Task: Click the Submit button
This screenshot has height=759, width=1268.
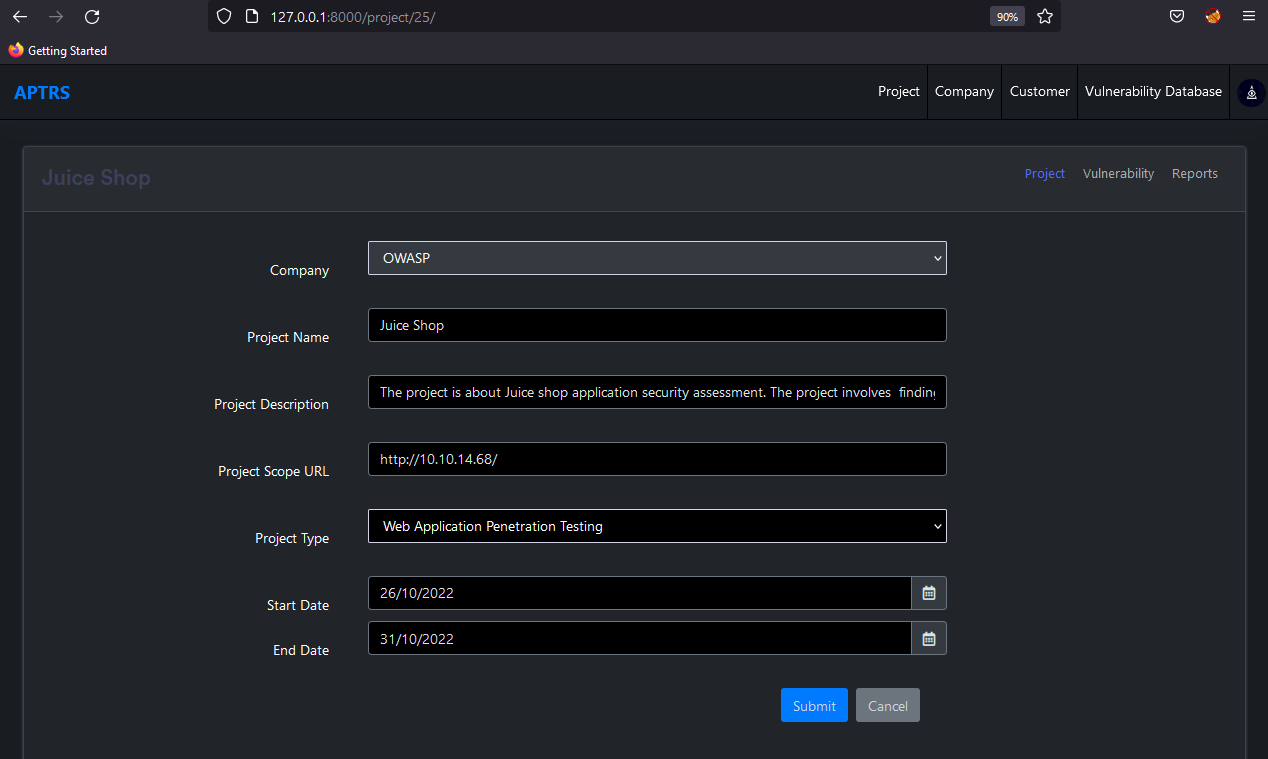Action: click(814, 705)
